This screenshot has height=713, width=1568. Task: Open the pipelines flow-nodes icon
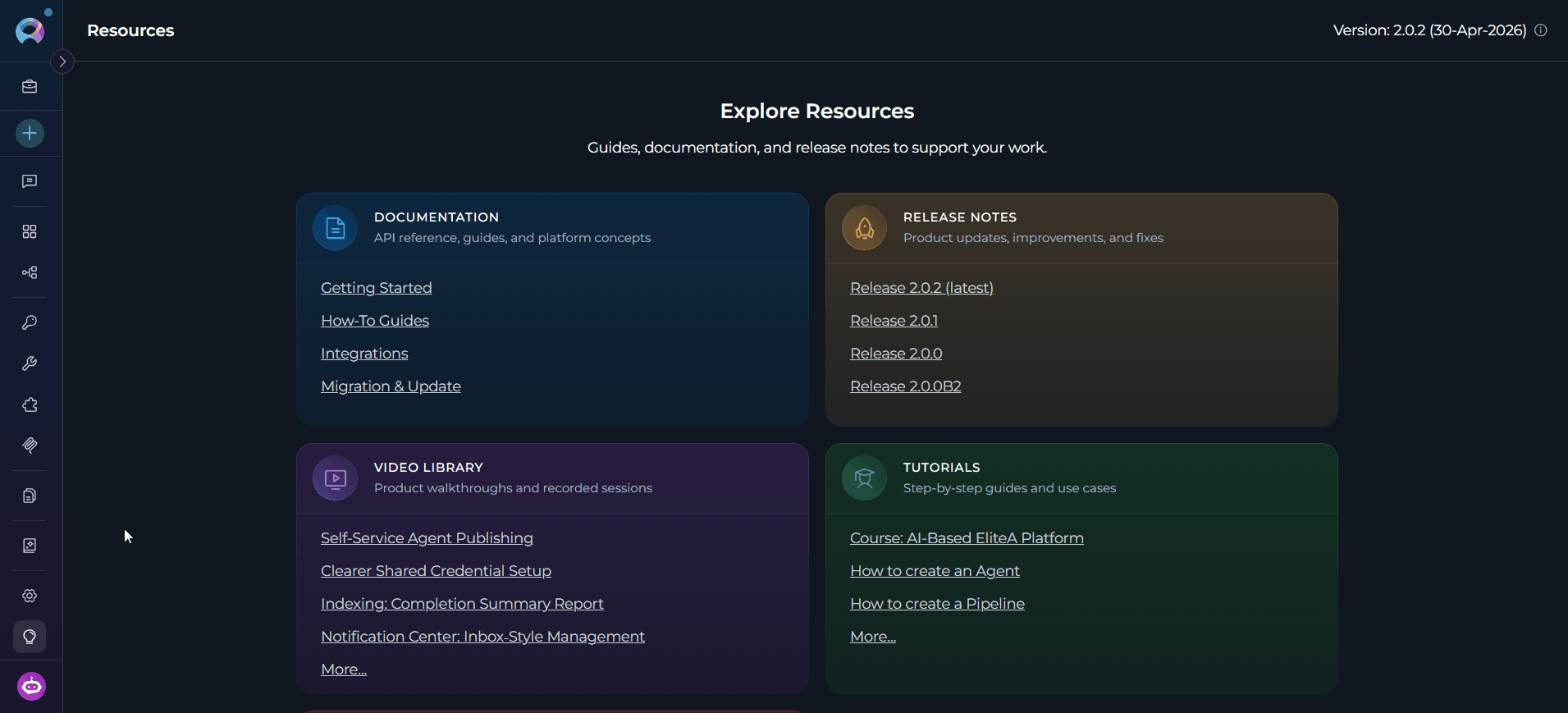pos(30,272)
